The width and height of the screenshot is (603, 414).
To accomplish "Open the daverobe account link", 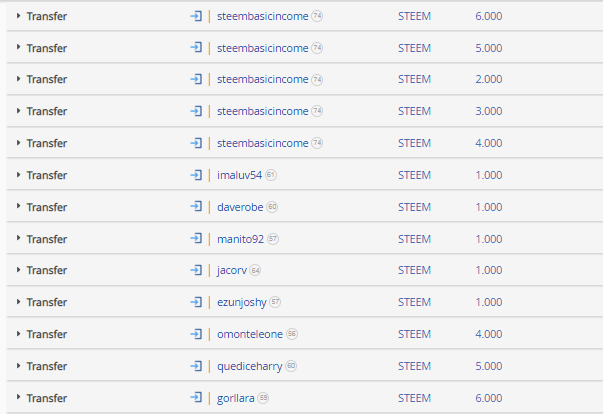I will coord(240,207).
